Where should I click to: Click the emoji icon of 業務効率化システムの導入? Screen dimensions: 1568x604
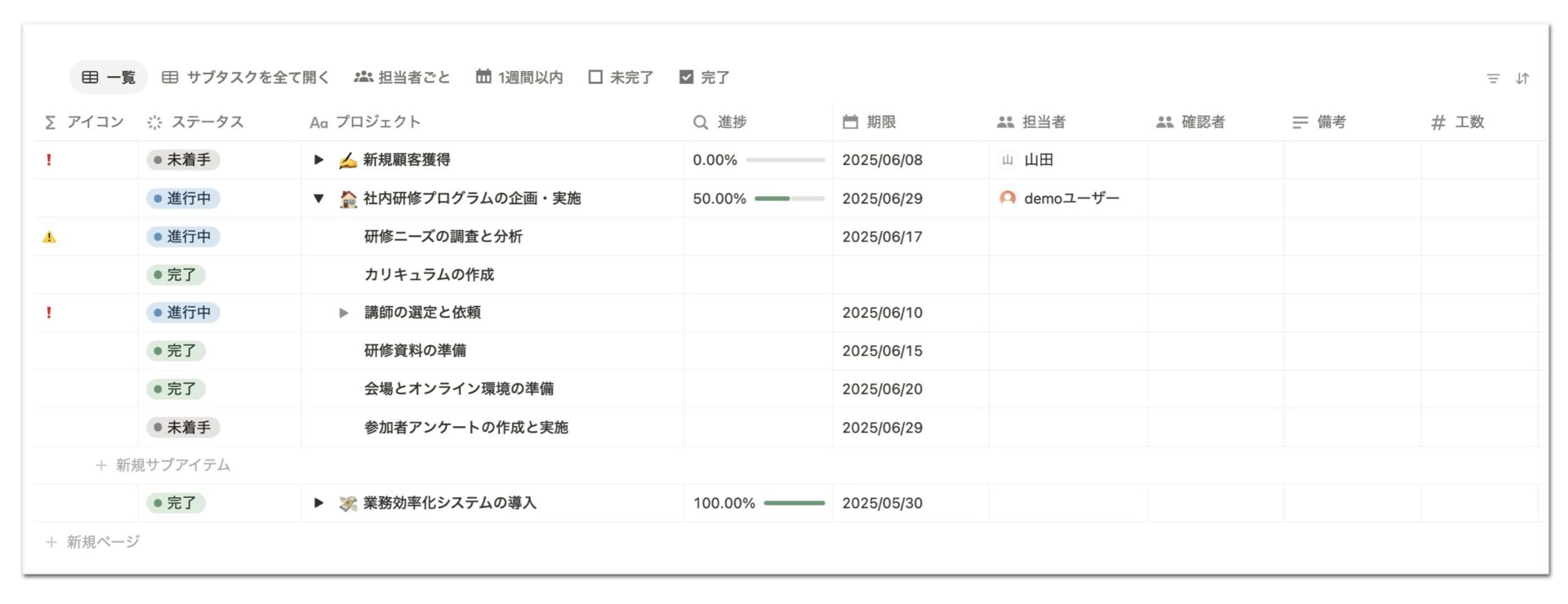coord(348,504)
